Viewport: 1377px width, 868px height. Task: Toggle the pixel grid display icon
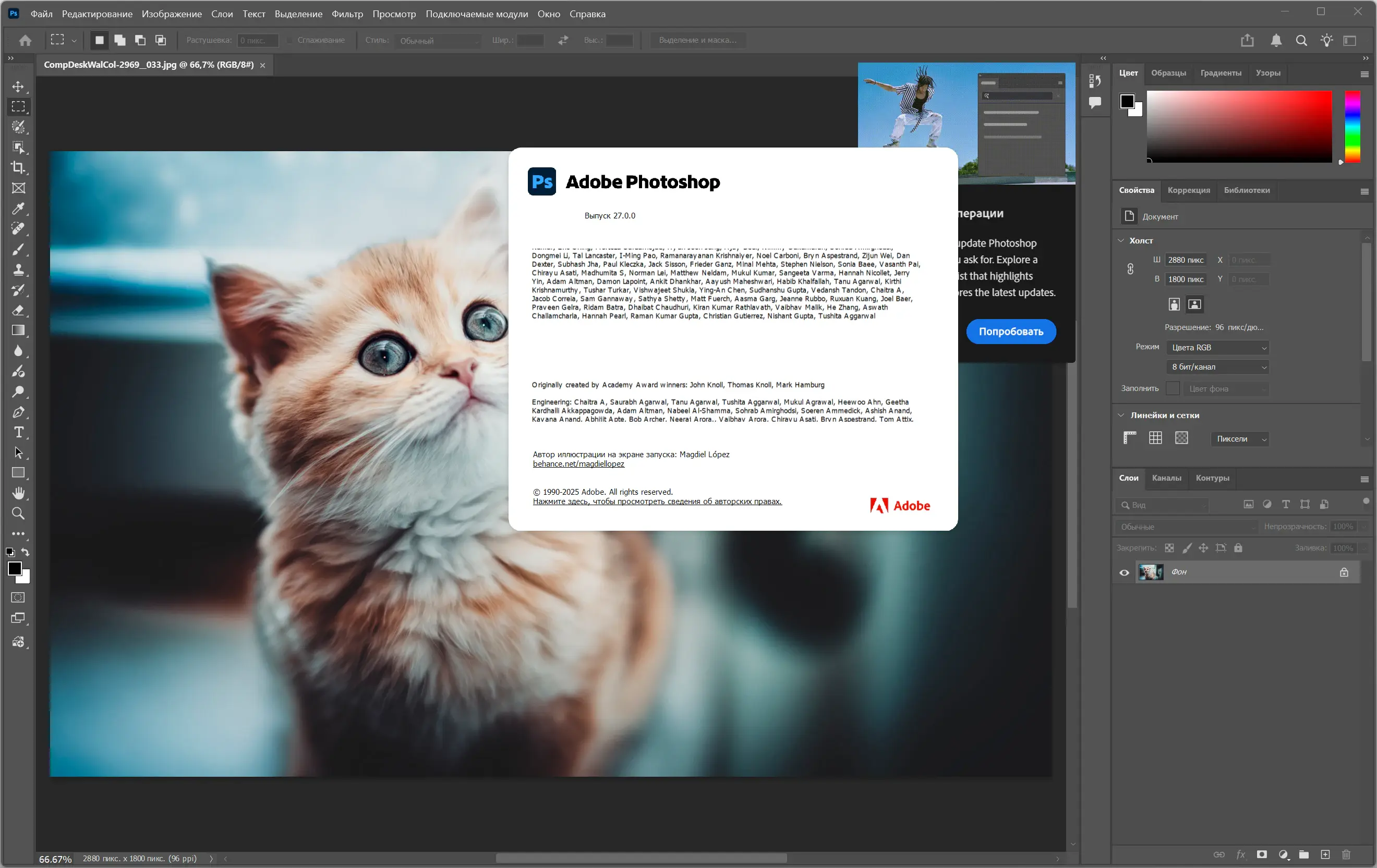coord(1181,438)
